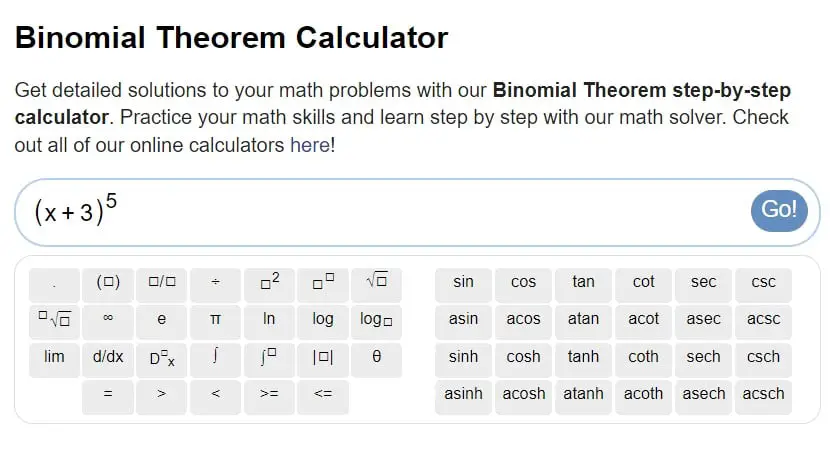Choose the sin function key
The width and height of the screenshot is (830, 452).
click(463, 282)
